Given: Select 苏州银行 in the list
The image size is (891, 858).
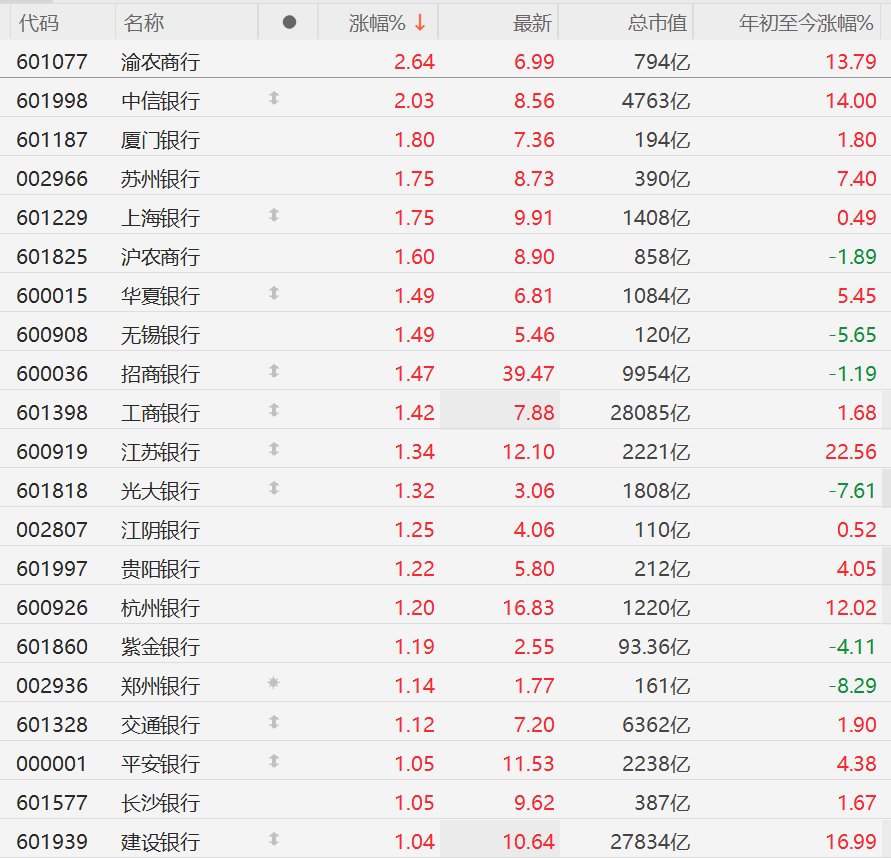Looking at the screenshot, I should click(160, 179).
